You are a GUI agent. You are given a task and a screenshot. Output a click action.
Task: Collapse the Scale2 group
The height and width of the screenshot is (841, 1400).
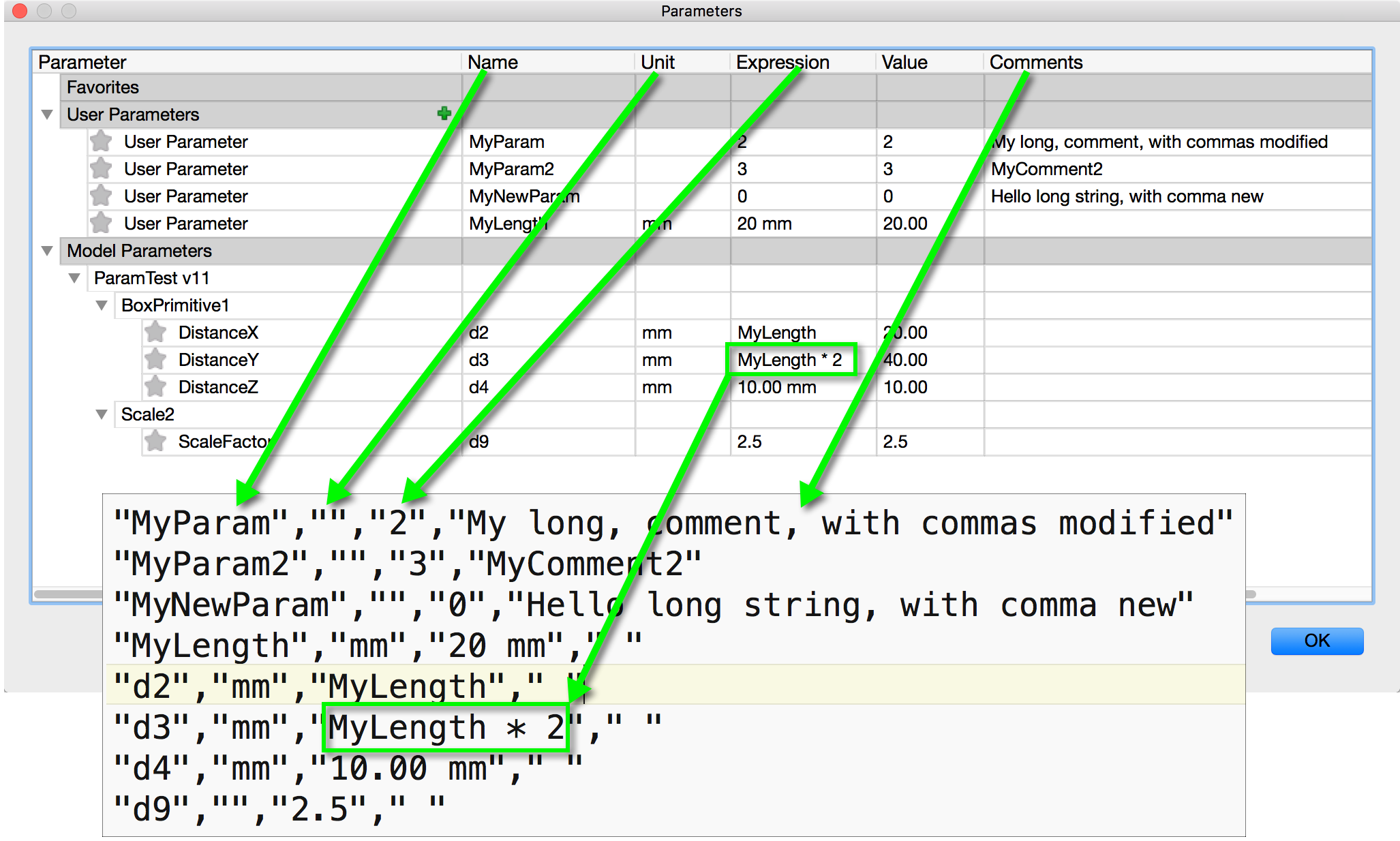point(102,414)
